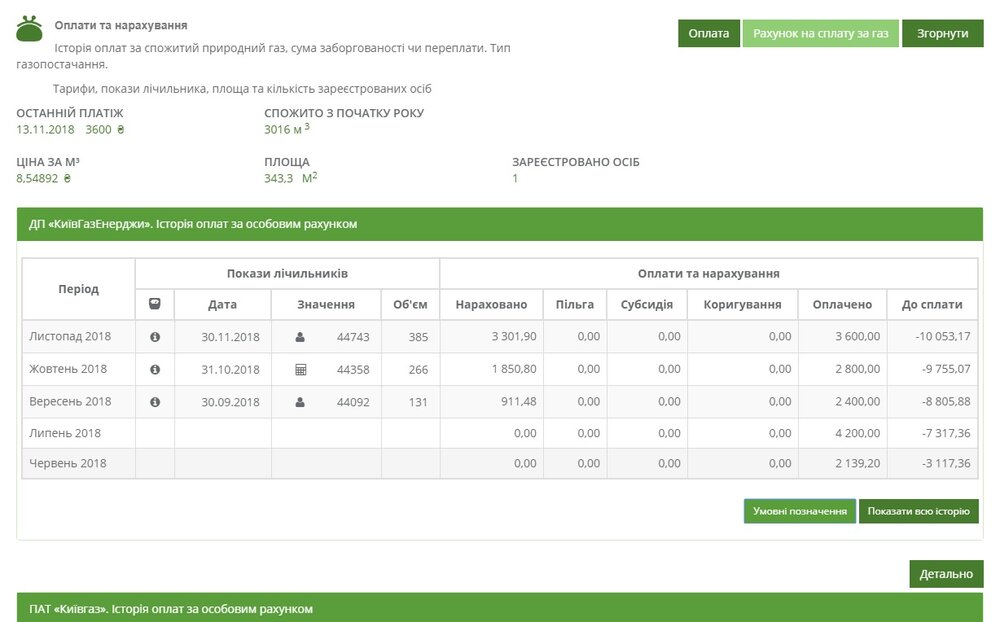Screen dimensions: 1000x622
Task: Open info icon for Листопад 2018 row
Action: click(x=155, y=337)
